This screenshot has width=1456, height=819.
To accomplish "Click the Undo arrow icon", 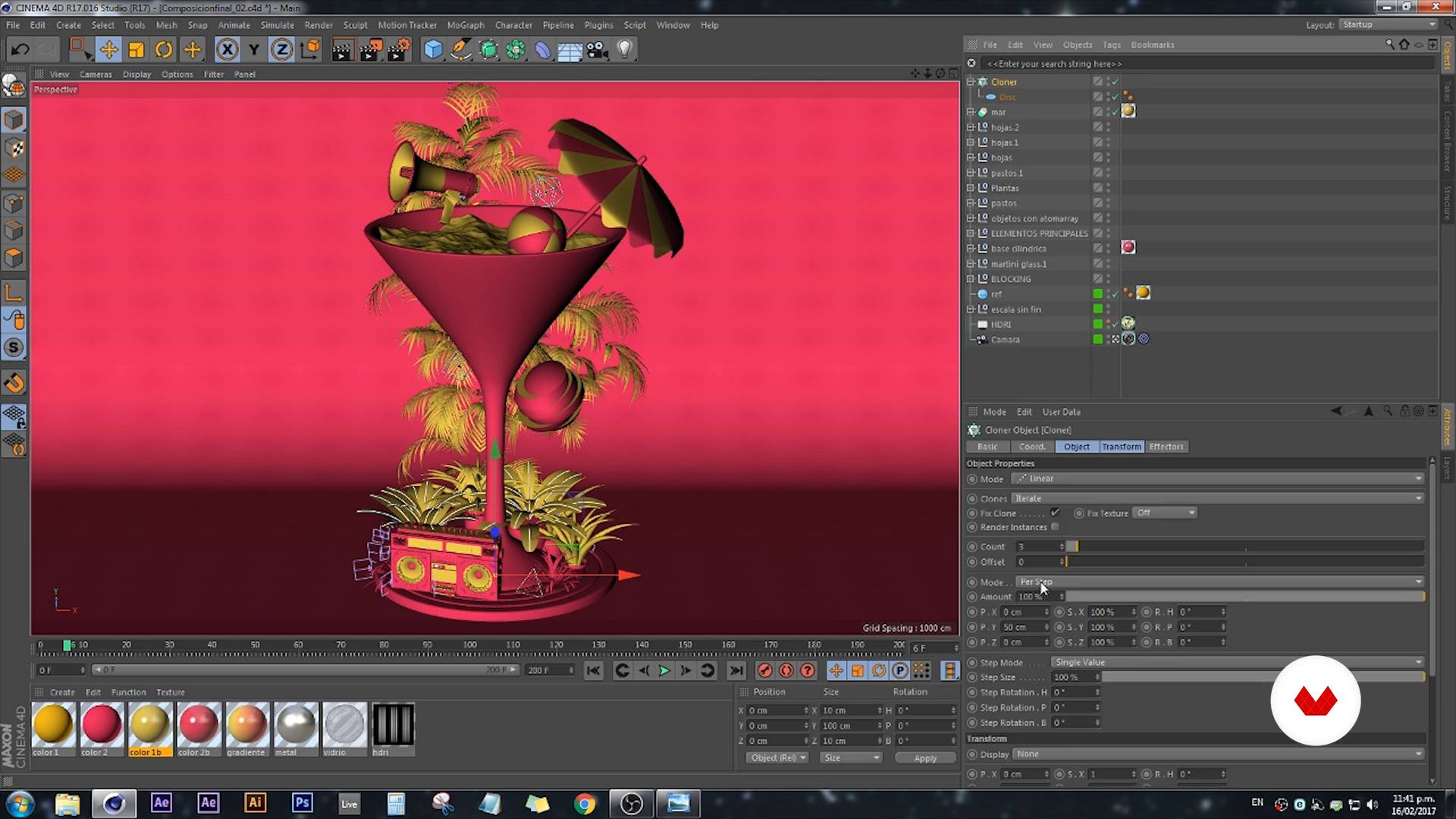I will tap(20, 50).
